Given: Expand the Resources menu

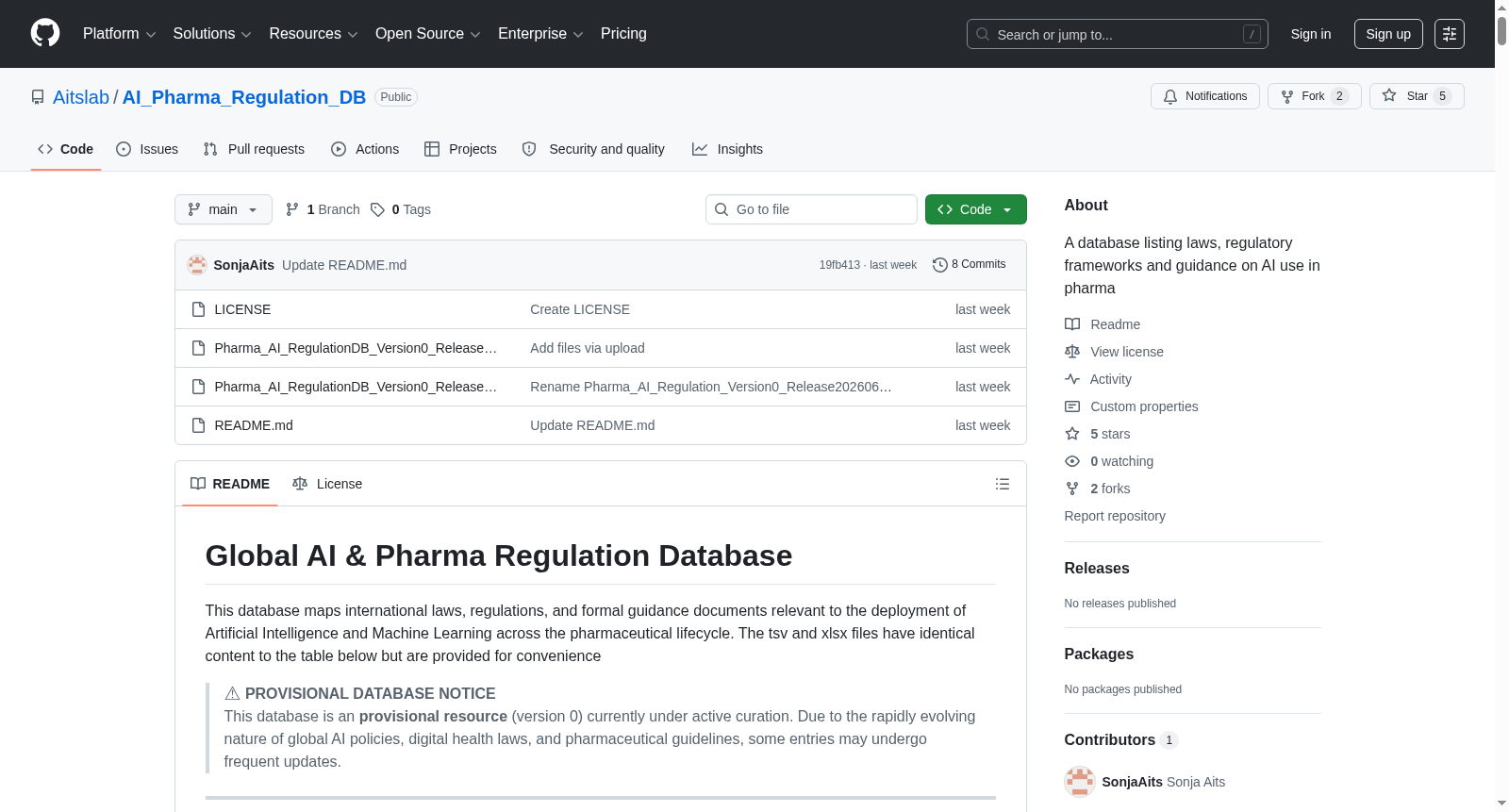Looking at the screenshot, I should 313,34.
